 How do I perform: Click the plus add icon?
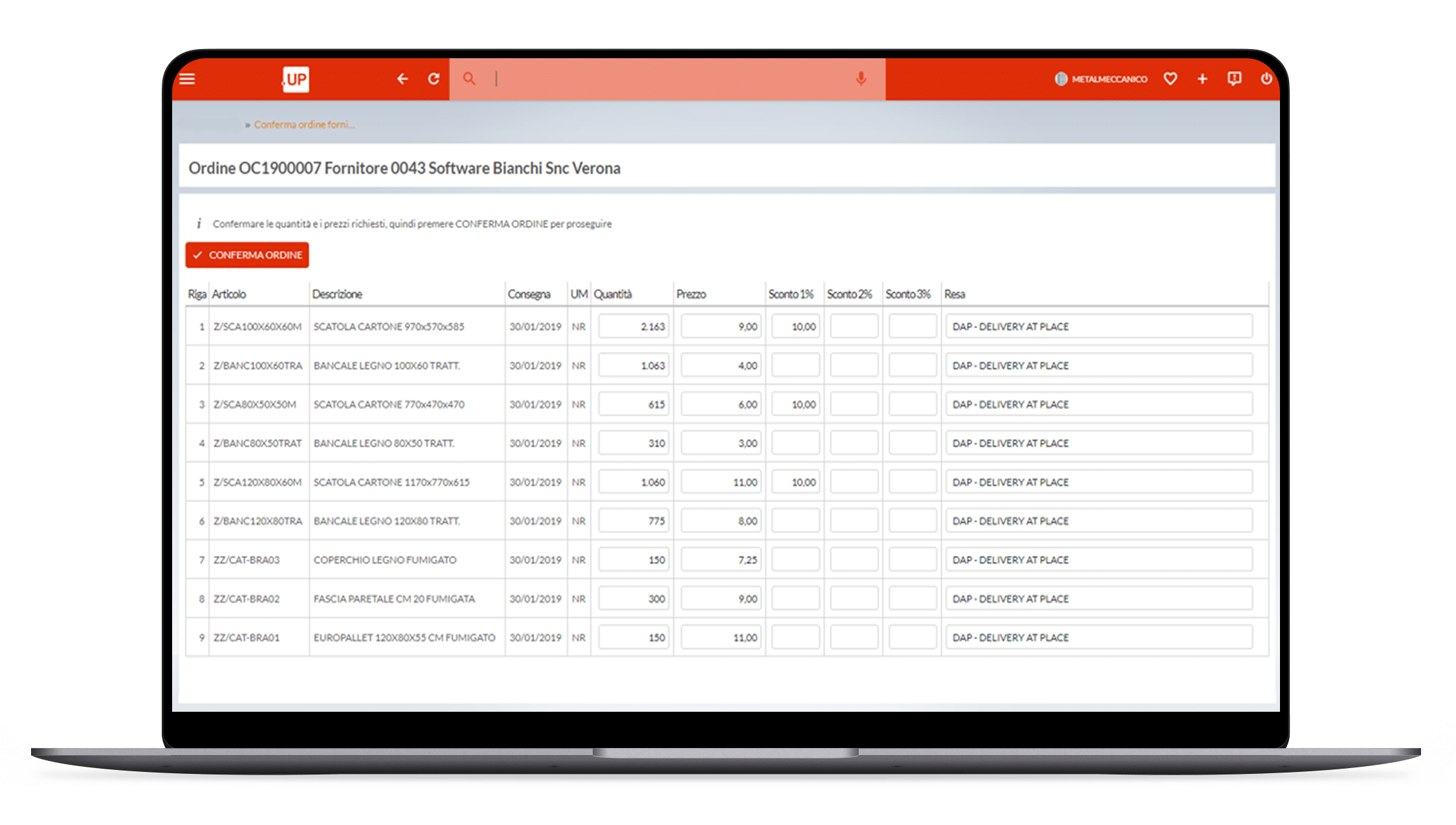(1202, 79)
